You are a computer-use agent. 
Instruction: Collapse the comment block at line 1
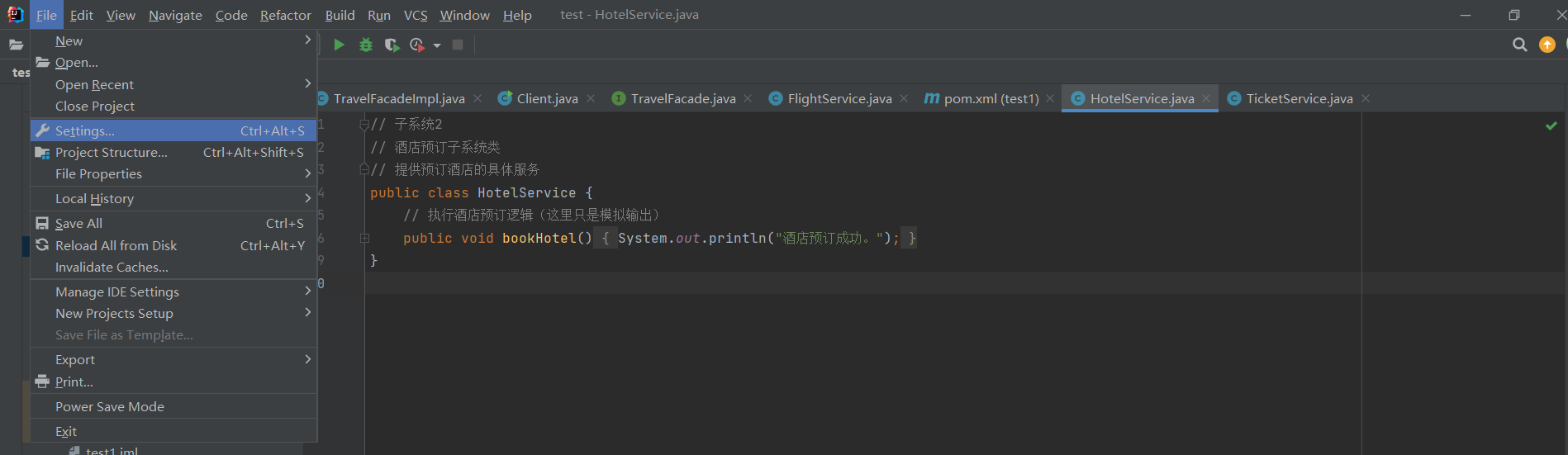pyautogui.click(x=364, y=125)
